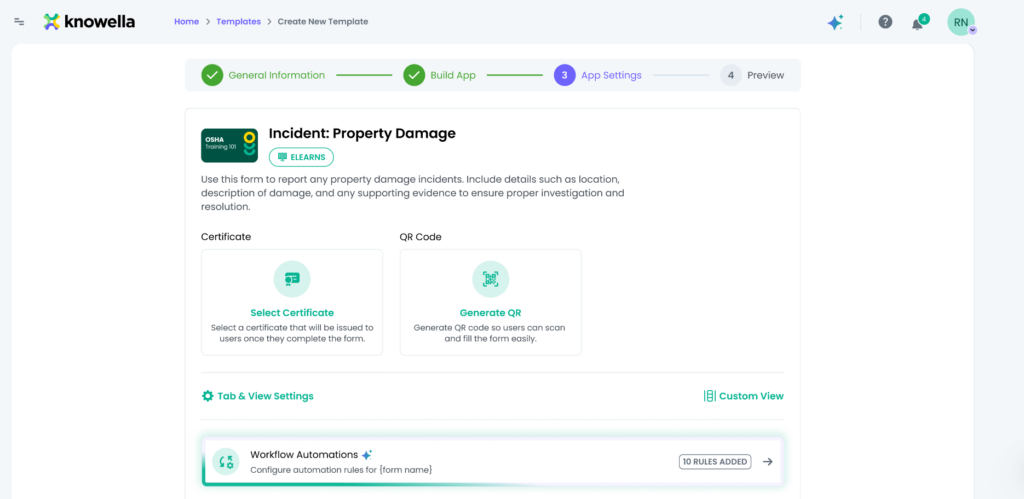Jump to the Preview step
The height and width of the screenshot is (499, 1024).
pyautogui.click(x=752, y=75)
